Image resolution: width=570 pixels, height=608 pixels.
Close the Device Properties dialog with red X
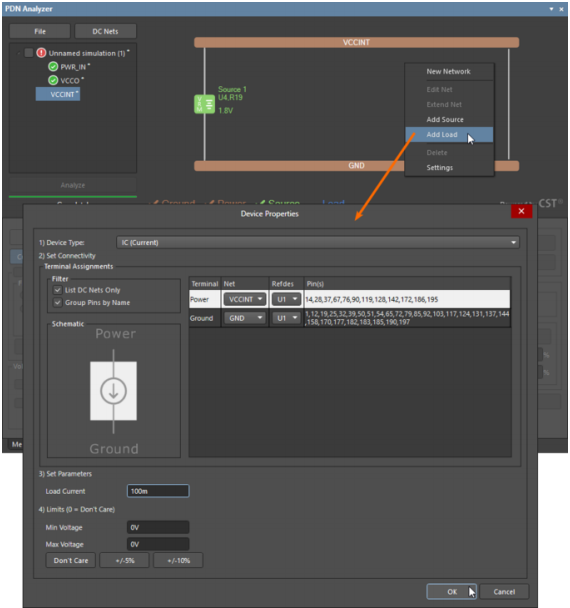[521, 211]
